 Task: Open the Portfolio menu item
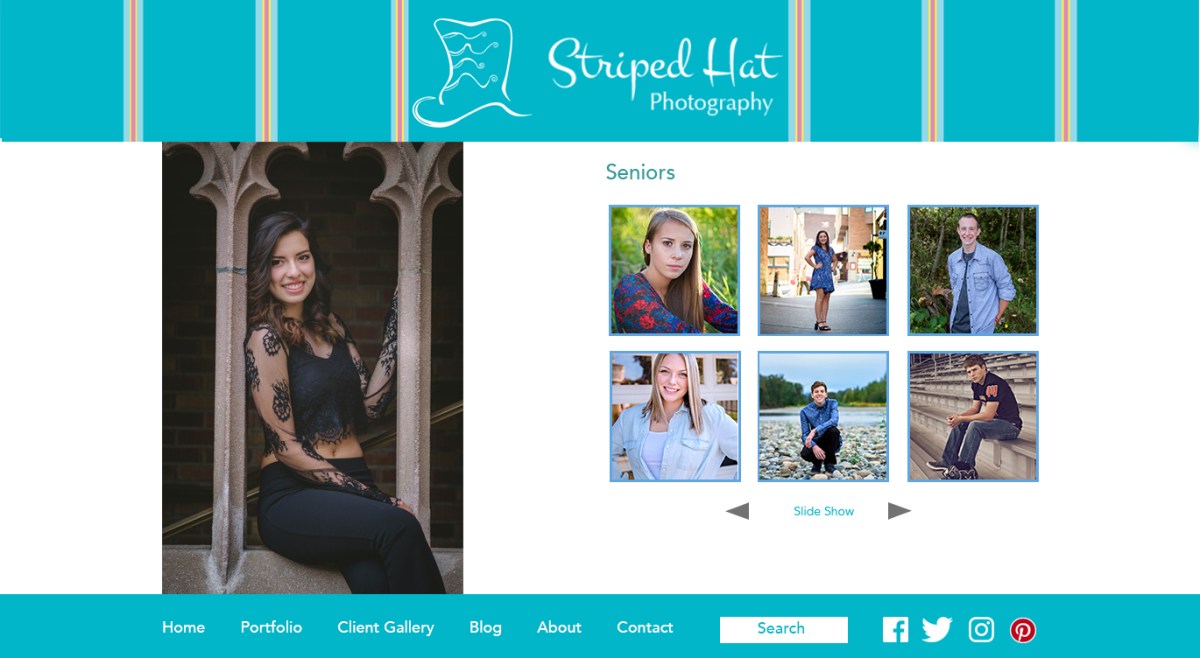pyautogui.click(x=271, y=627)
